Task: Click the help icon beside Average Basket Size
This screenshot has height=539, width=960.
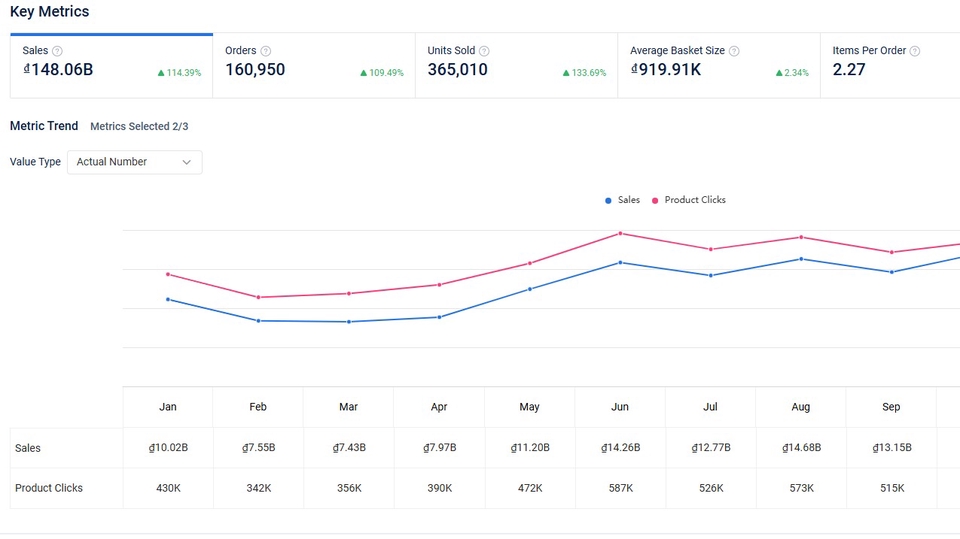Action: [734, 51]
